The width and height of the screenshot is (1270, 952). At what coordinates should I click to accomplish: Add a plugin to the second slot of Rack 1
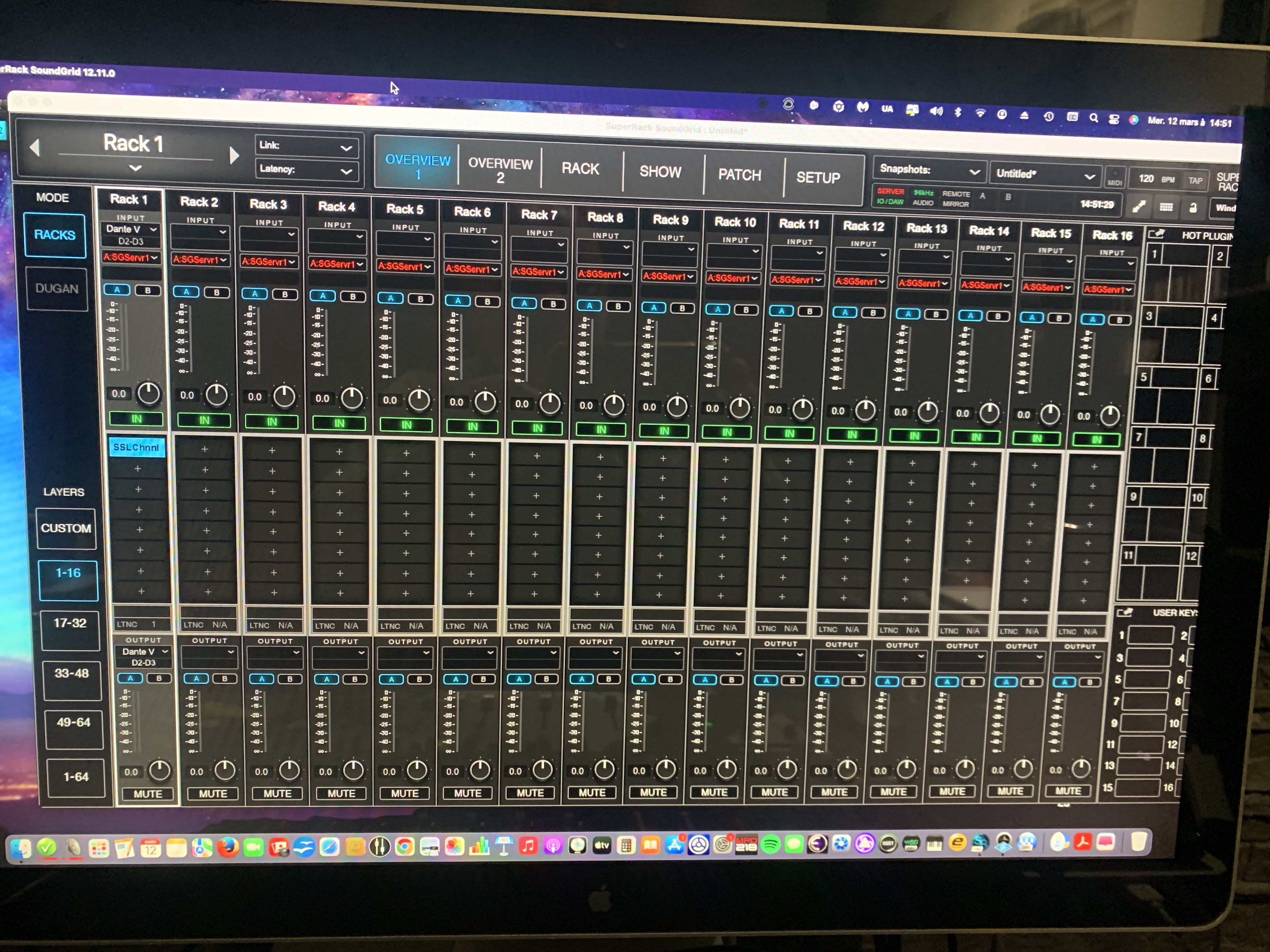coord(138,469)
